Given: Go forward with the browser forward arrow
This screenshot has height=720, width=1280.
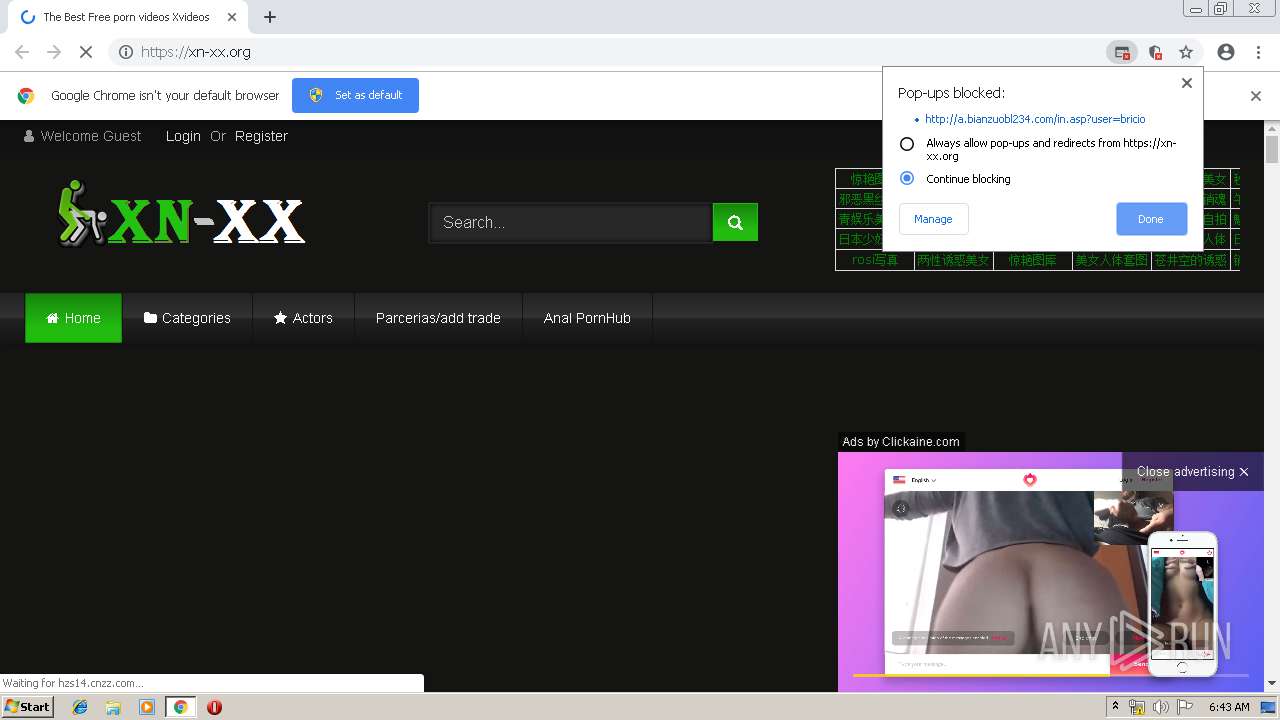Looking at the screenshot, I should (54, 52).
